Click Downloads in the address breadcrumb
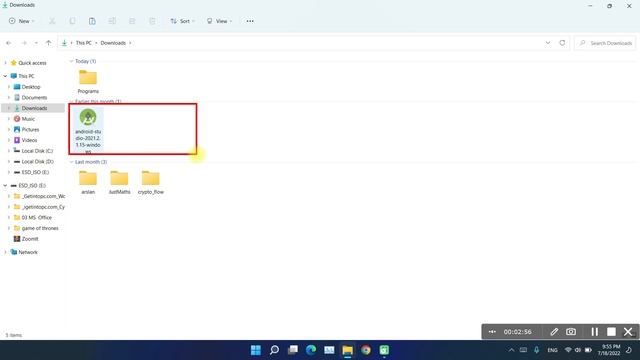640x360 pixels. coord(113,43)
